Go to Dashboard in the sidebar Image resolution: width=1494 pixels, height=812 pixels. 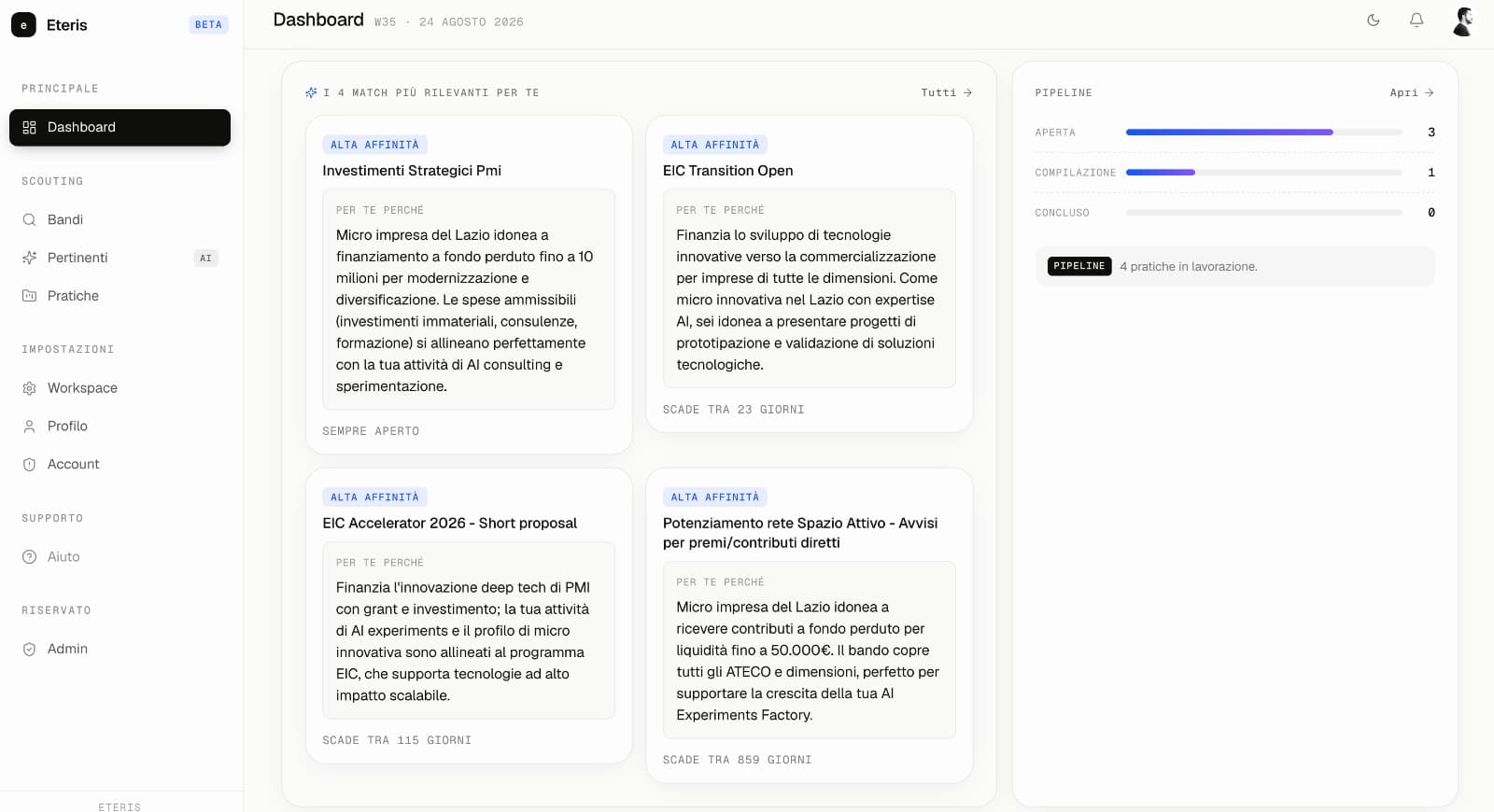(120, 128)
